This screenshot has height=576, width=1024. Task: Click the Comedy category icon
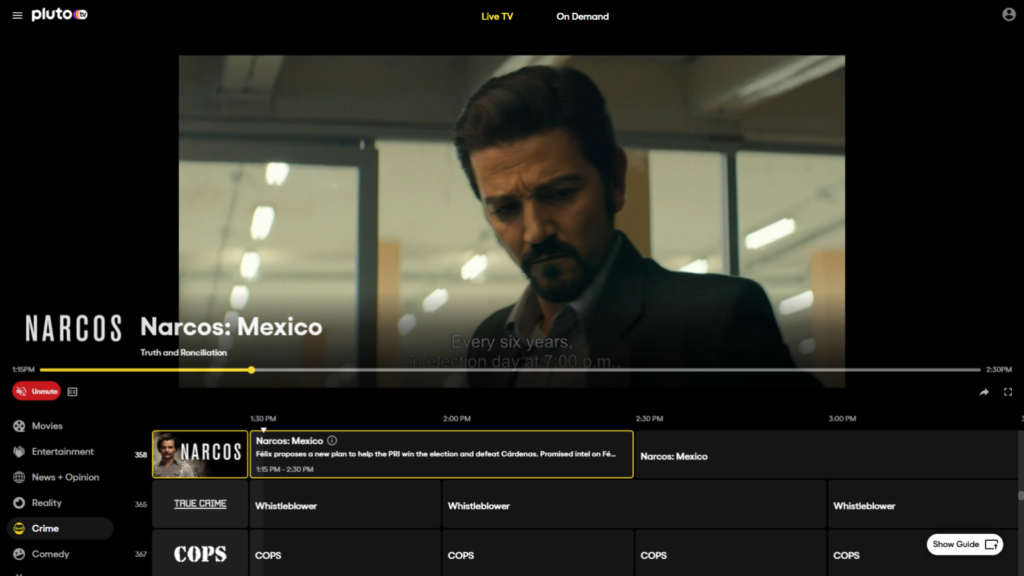tap(19, 554)
